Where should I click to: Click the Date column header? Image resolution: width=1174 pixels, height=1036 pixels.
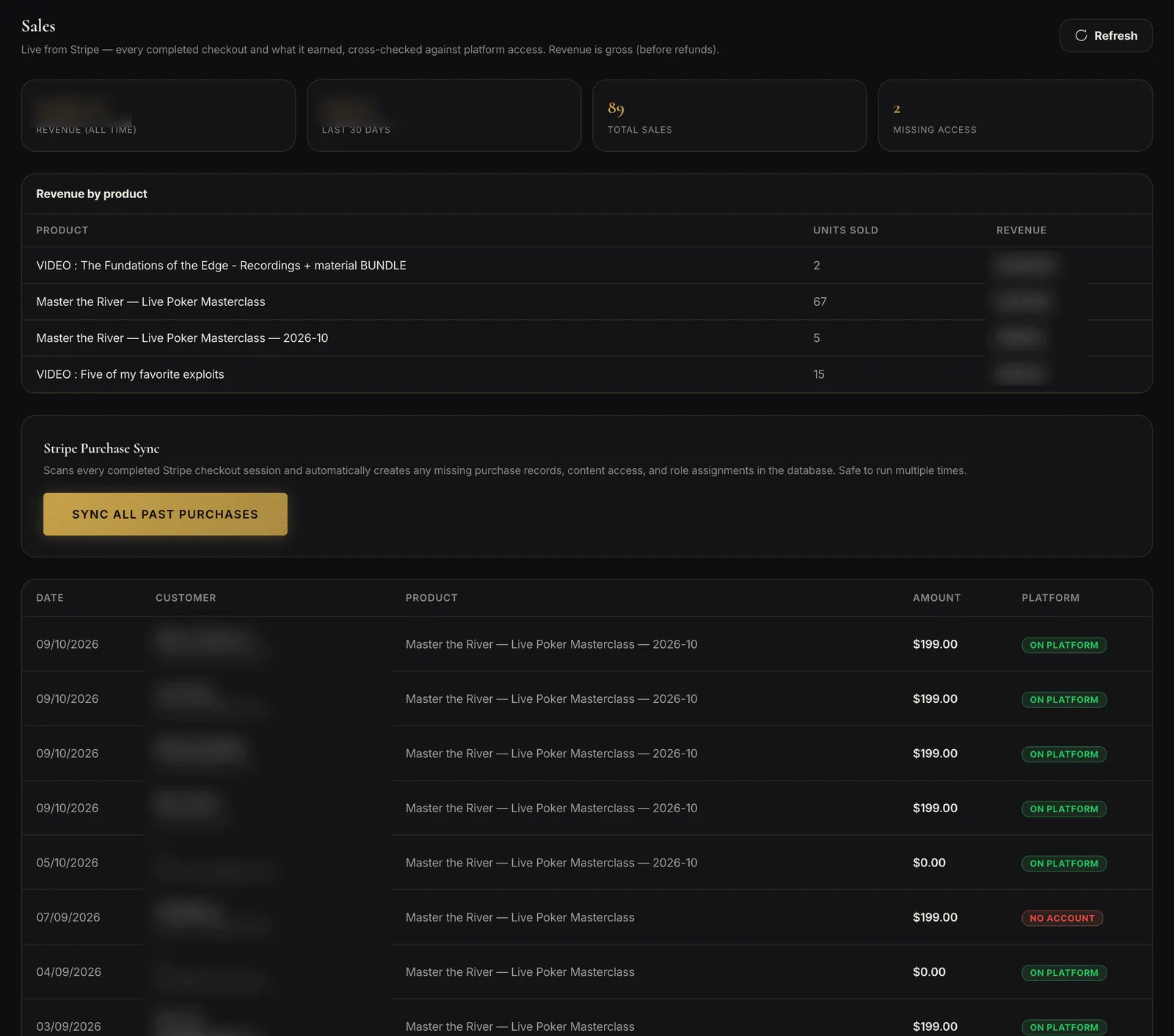click(x=50, y=598)
